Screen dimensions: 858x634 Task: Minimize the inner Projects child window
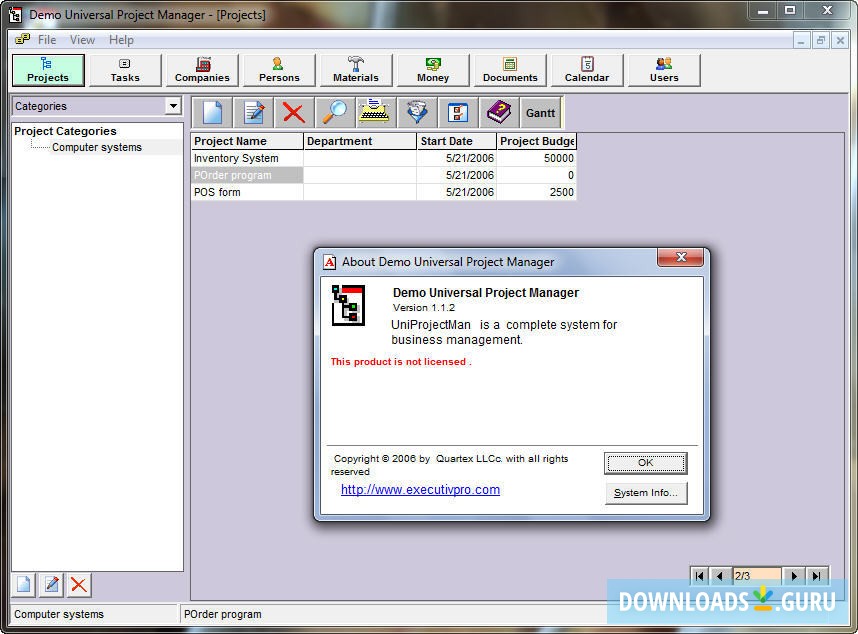[801, 40]
